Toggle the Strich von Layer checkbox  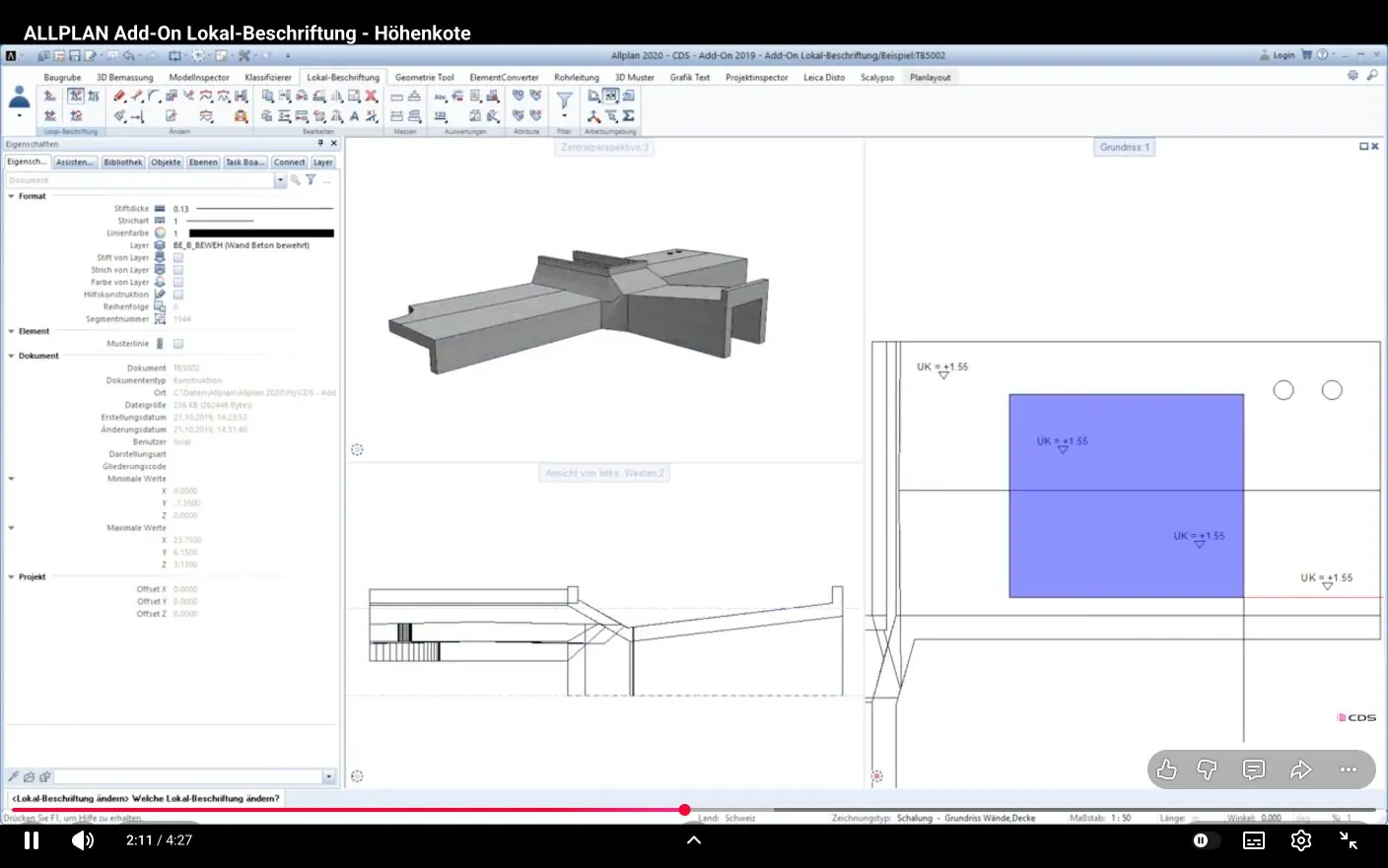(x=178, y=270)
